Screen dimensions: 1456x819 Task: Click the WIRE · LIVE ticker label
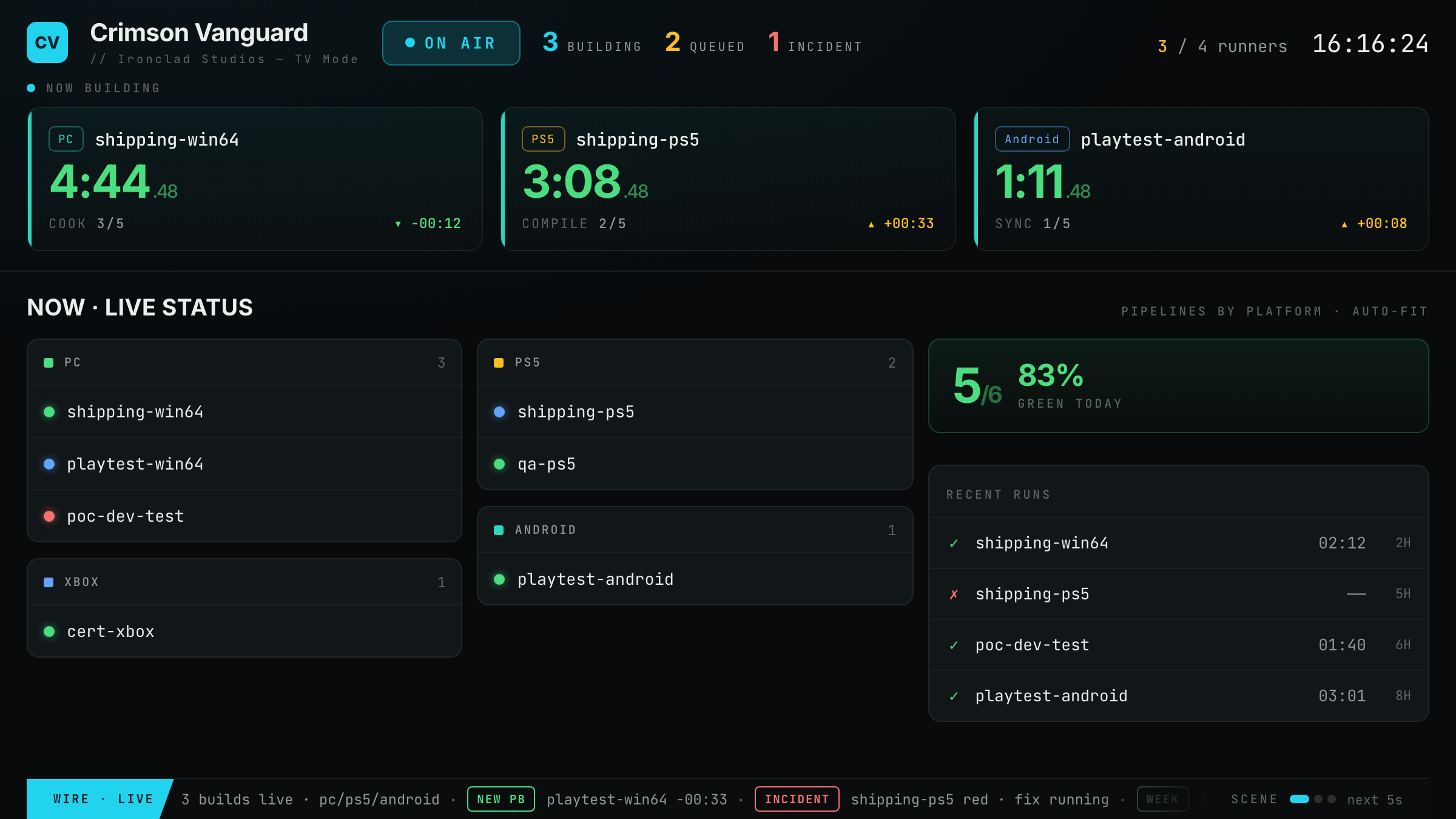(100, 799)
